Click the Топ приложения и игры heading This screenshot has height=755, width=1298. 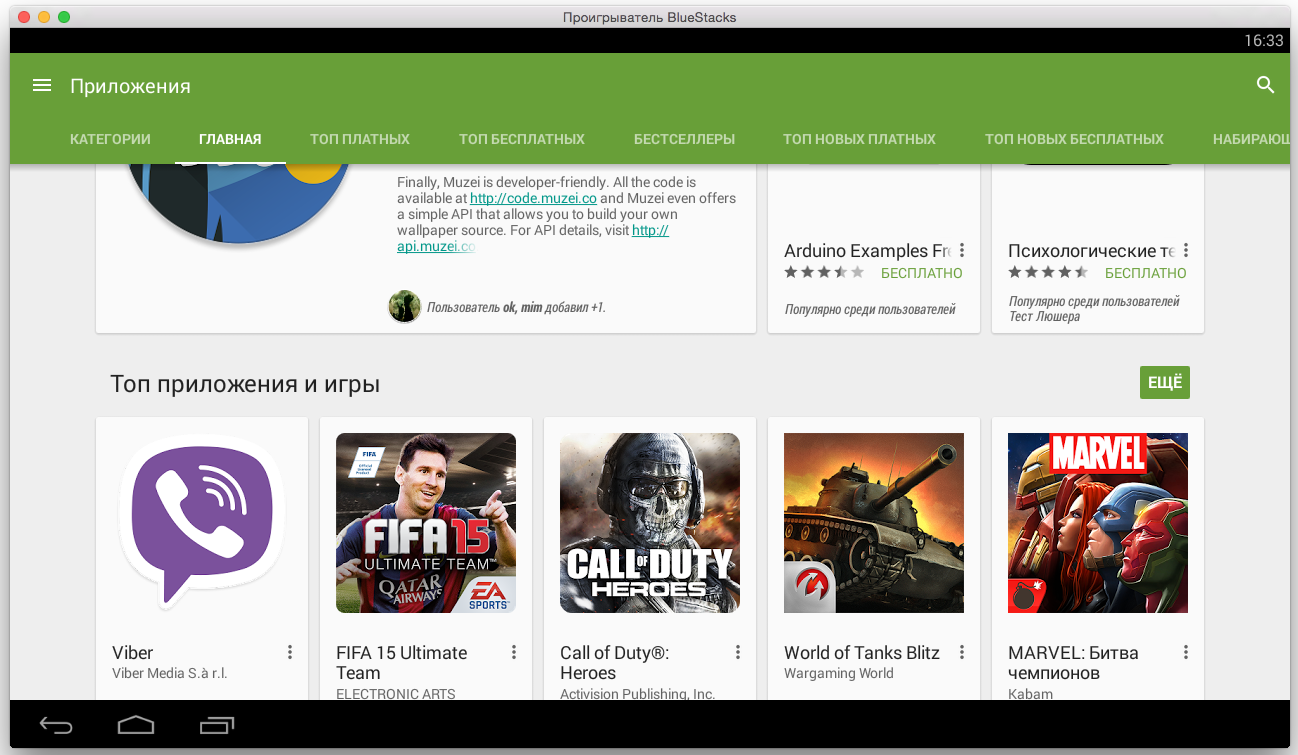coord(245,384)
